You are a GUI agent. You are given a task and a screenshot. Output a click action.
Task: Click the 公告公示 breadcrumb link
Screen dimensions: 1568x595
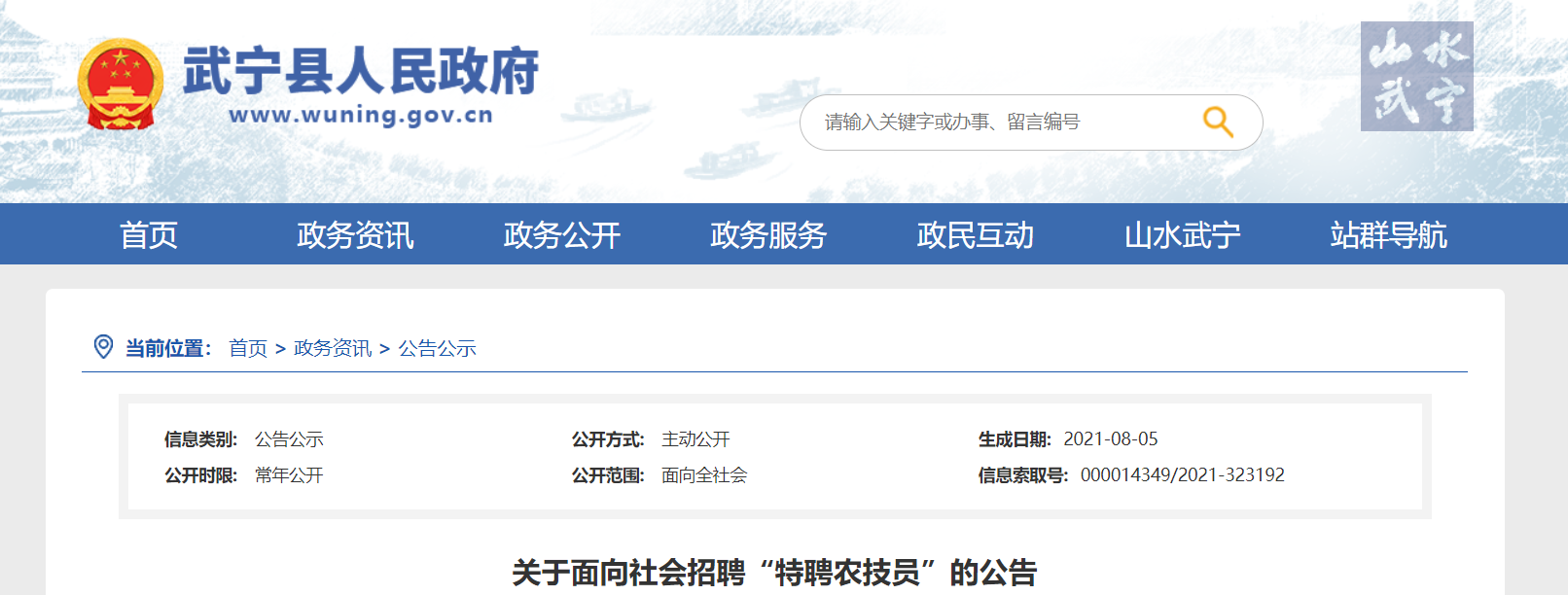click(437, 348)
